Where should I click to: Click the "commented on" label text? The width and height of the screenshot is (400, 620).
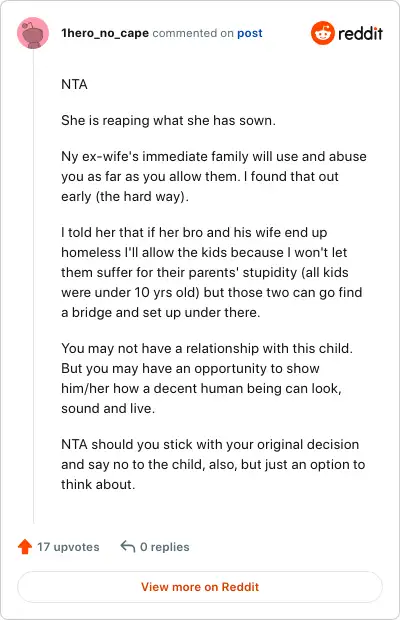[x=193, y=33]
